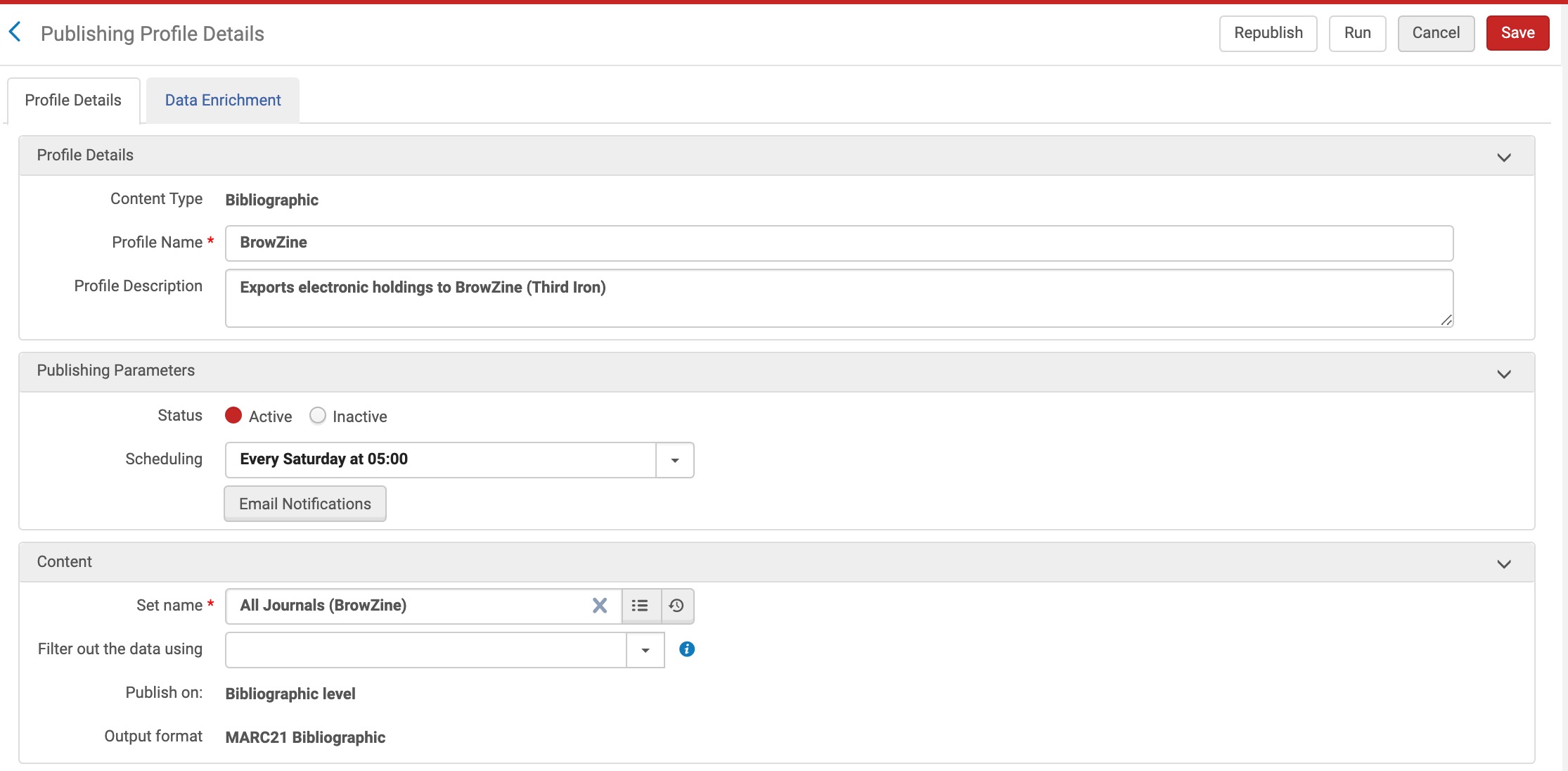The height and width of the screenshot is (771, 1568).
Task: Show info about filtering out data
Action: [687, 649]
